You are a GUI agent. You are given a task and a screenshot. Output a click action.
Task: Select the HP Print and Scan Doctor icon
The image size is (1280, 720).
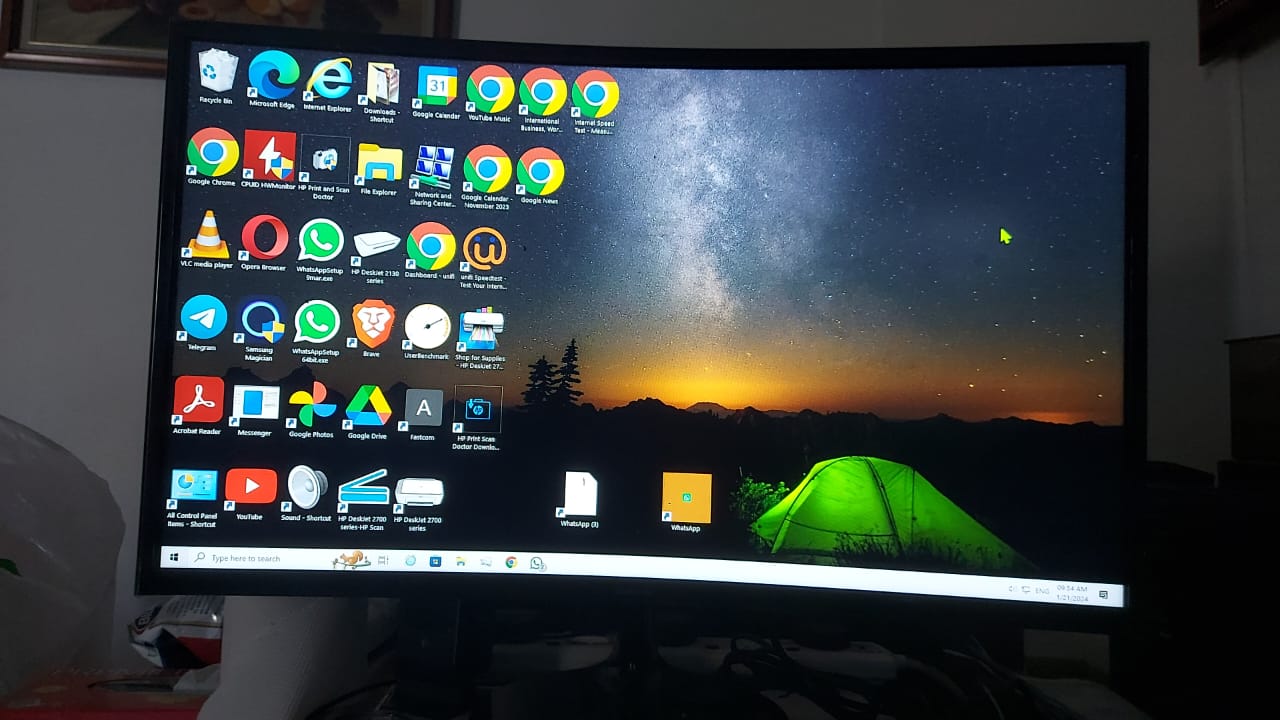pyautogui.click(x=324, y=167)
